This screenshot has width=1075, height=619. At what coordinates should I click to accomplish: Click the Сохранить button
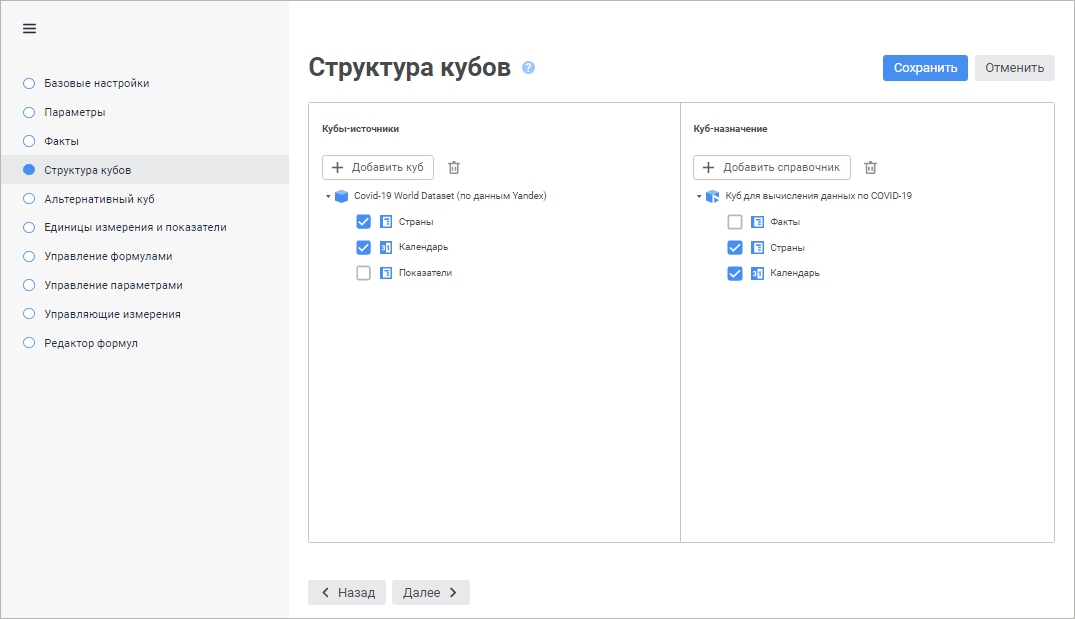click(925, 68)
